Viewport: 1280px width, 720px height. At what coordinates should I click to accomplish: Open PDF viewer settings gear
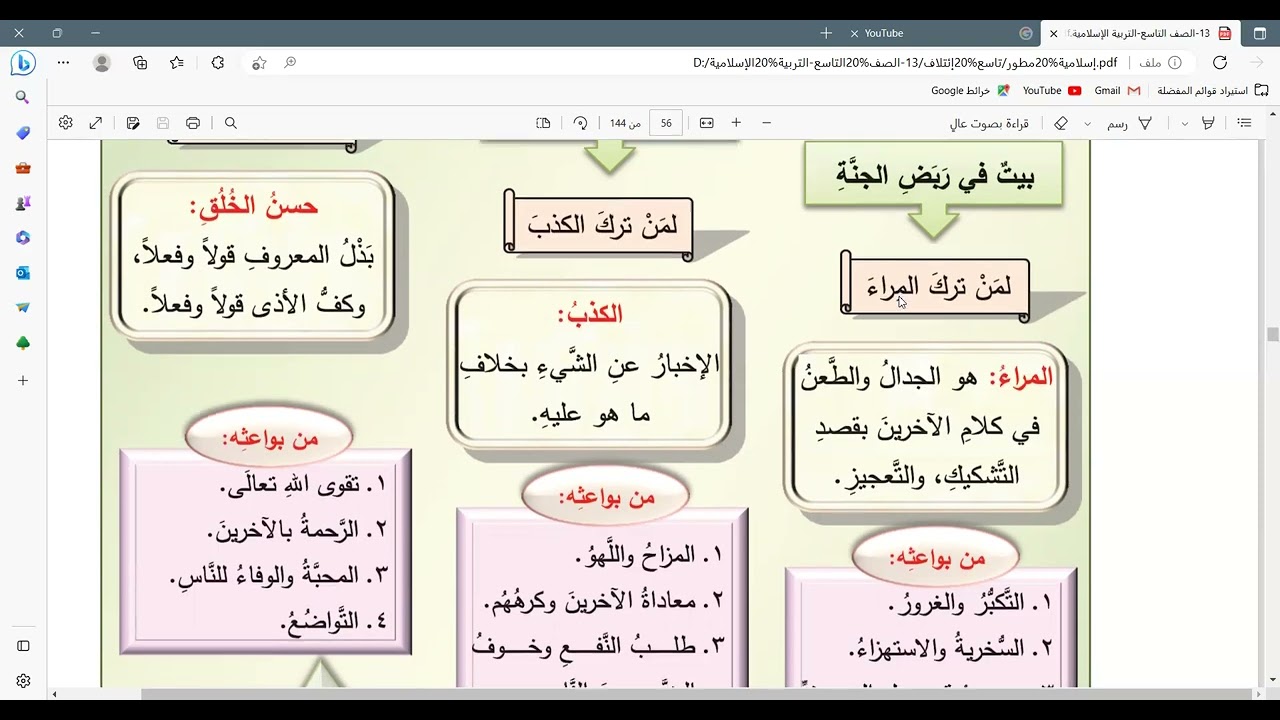(x=66, y=123)
